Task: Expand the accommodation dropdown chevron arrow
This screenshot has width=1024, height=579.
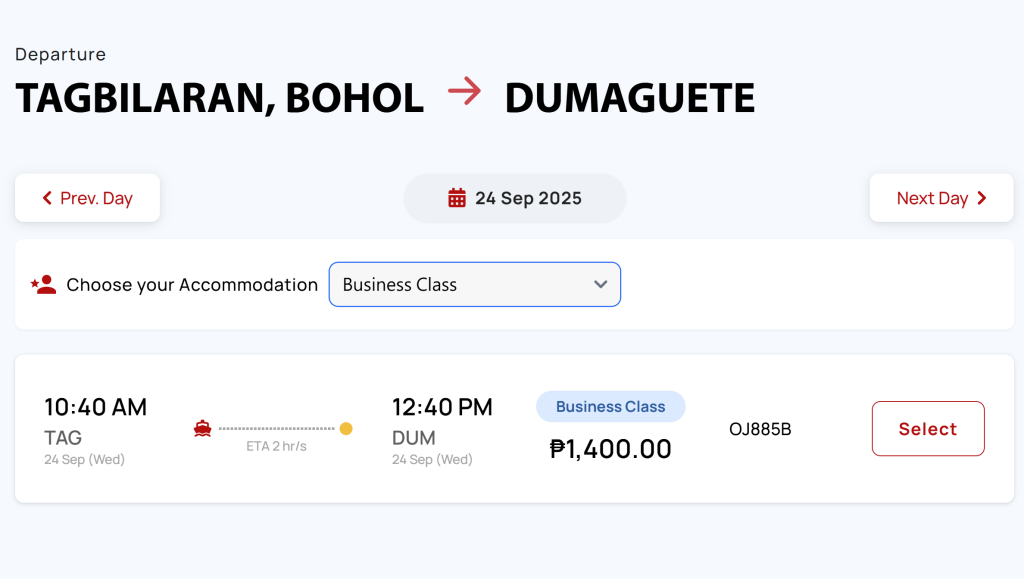Action: (600, 285)
